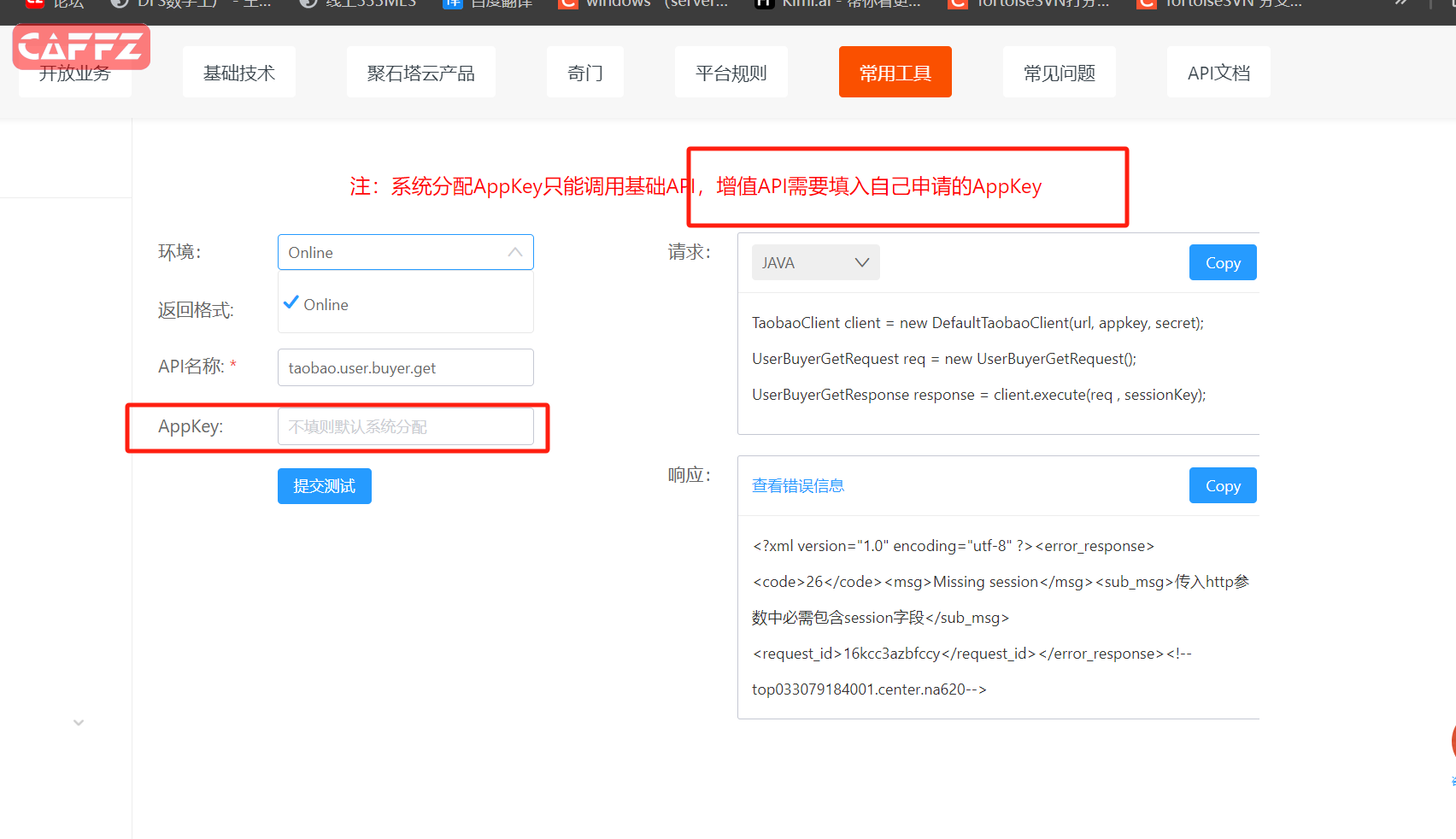Open the 常见问题 tab
The height and width of the screenshot is (839, 1456).
tap(1059, 73)
